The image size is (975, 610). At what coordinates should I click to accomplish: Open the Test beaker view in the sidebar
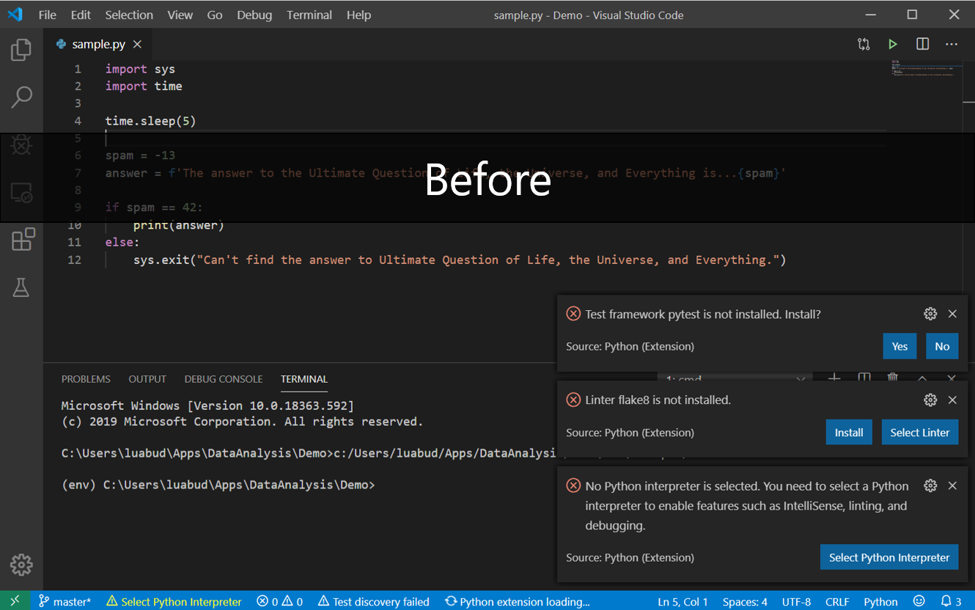(x=21, y=288)
